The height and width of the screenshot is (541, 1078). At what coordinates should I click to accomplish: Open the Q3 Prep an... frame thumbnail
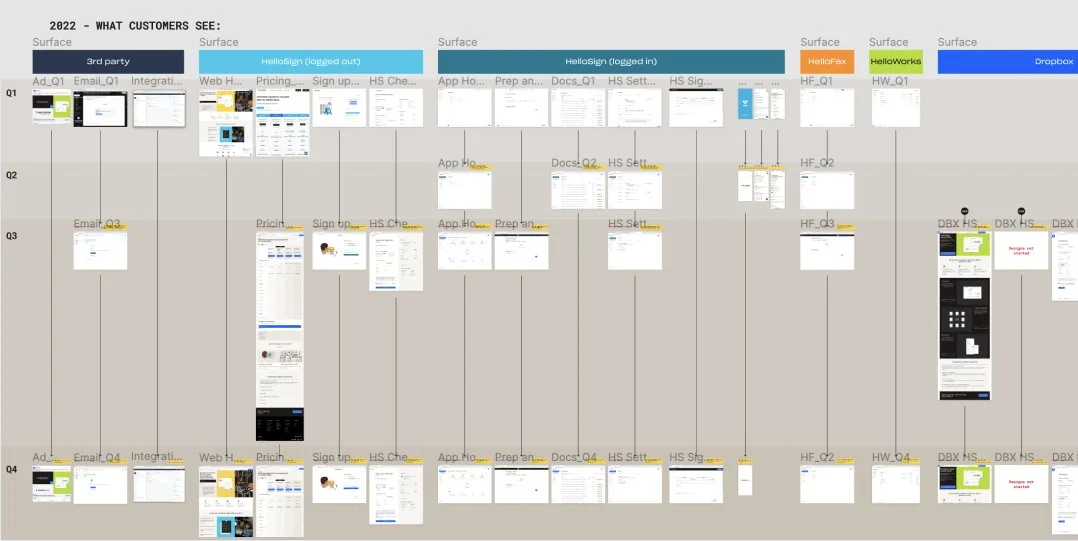(521, 251)
